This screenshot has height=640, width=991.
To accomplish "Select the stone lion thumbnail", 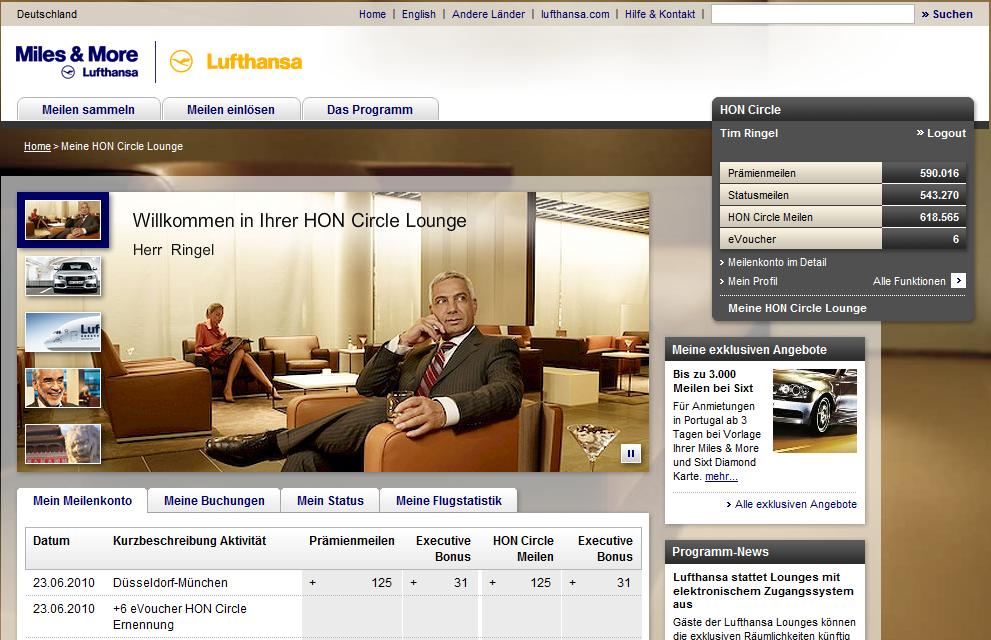I will (63, 444).
